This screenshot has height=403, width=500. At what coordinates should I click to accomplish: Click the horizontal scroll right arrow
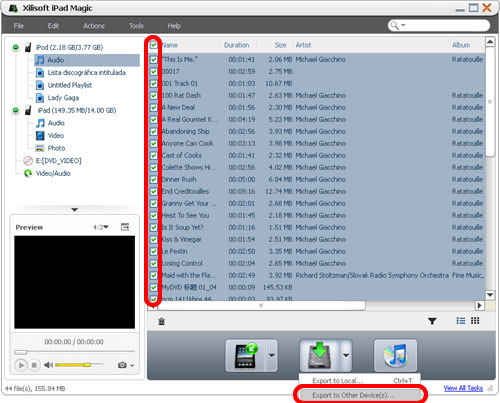click(479, 305)
